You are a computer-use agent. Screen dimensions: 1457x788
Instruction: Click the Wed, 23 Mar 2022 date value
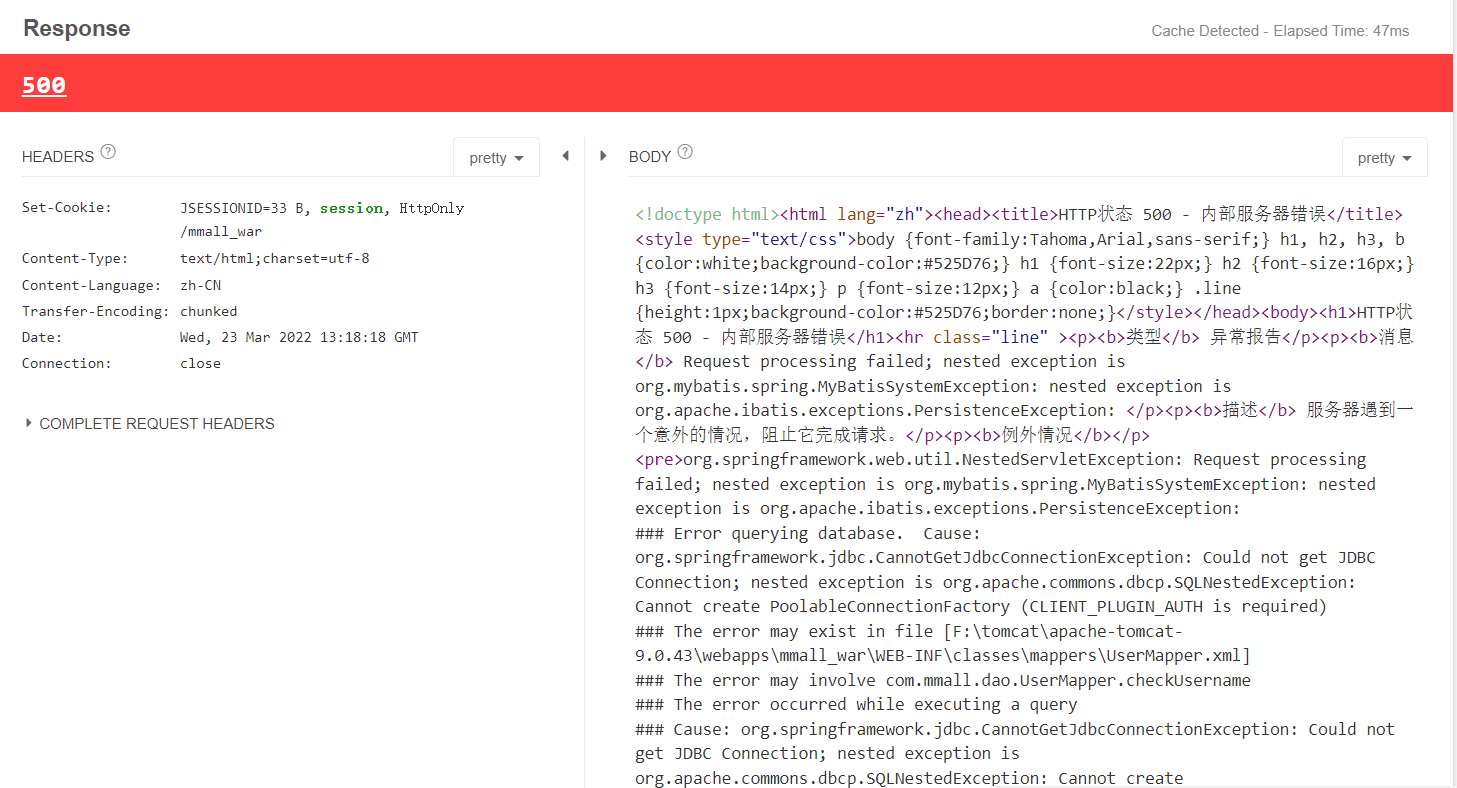(299, 337)
